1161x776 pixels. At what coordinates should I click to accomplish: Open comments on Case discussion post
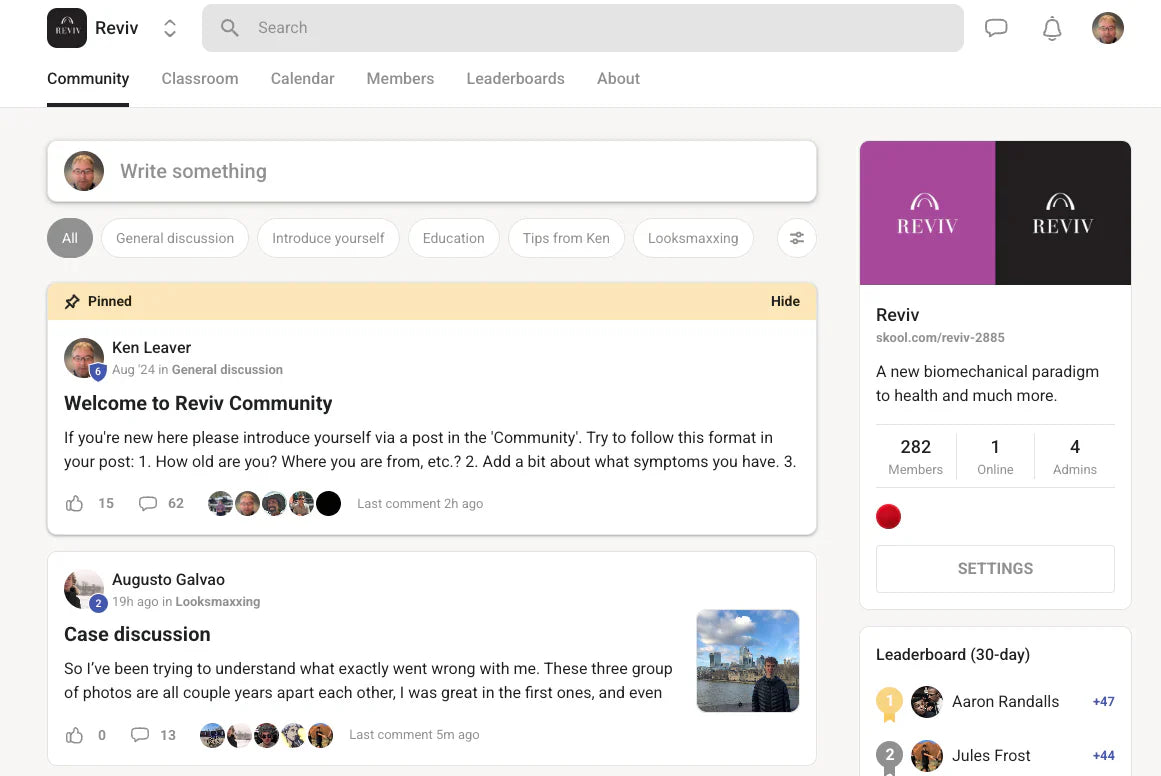(x=140, y=735)
